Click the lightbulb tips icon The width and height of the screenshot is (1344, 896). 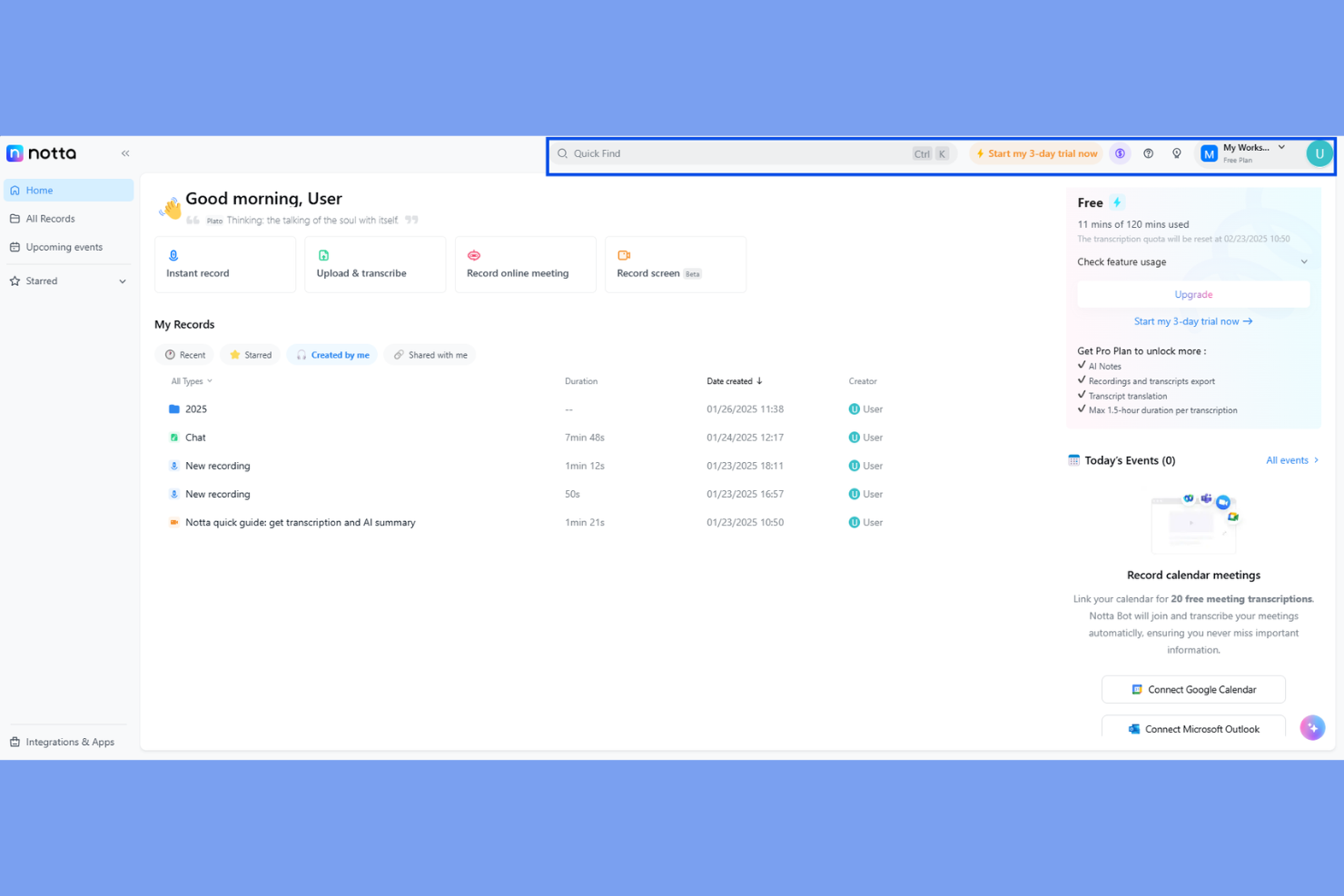coord(1176,153)
